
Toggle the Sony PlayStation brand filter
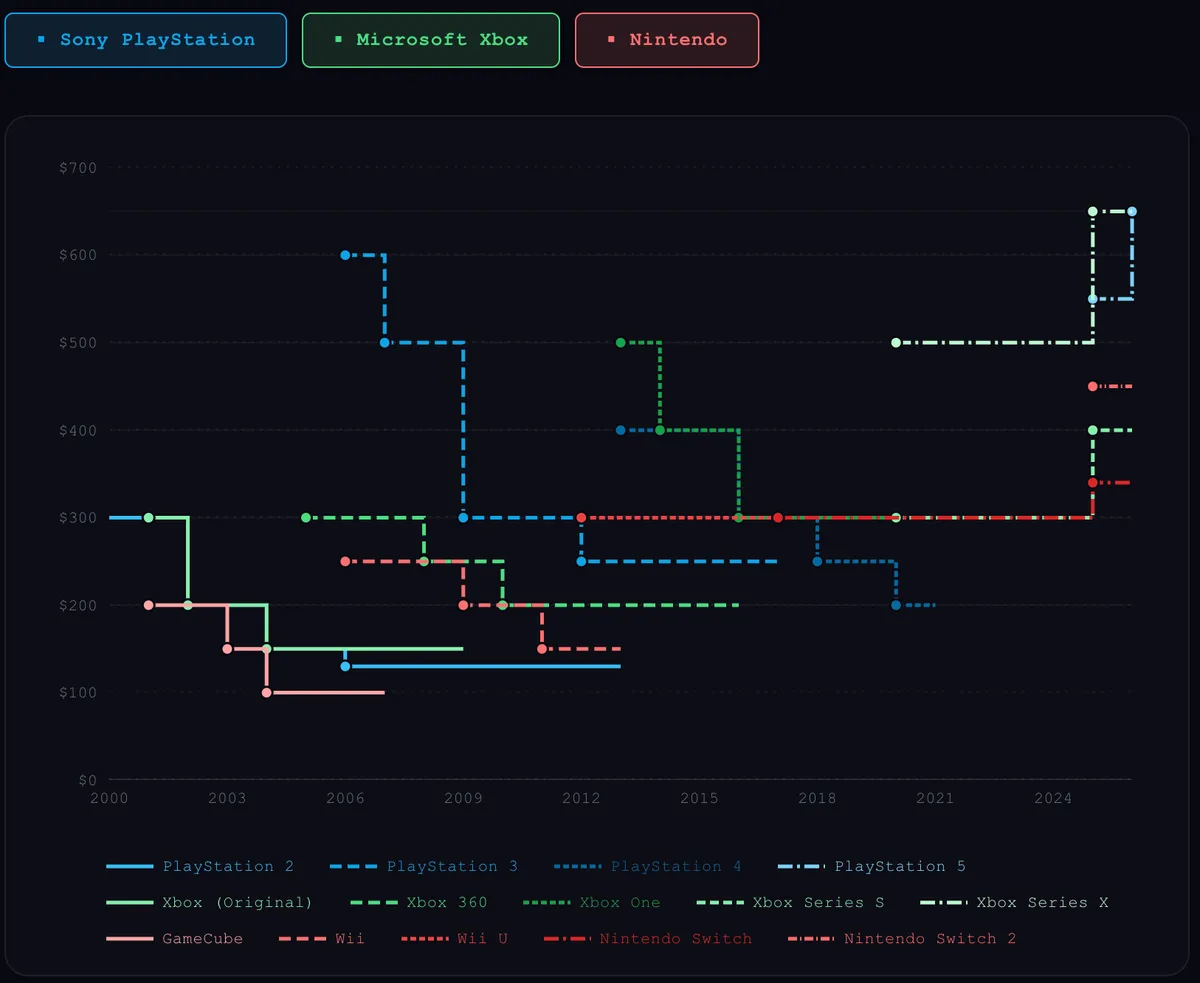(146, 40)
